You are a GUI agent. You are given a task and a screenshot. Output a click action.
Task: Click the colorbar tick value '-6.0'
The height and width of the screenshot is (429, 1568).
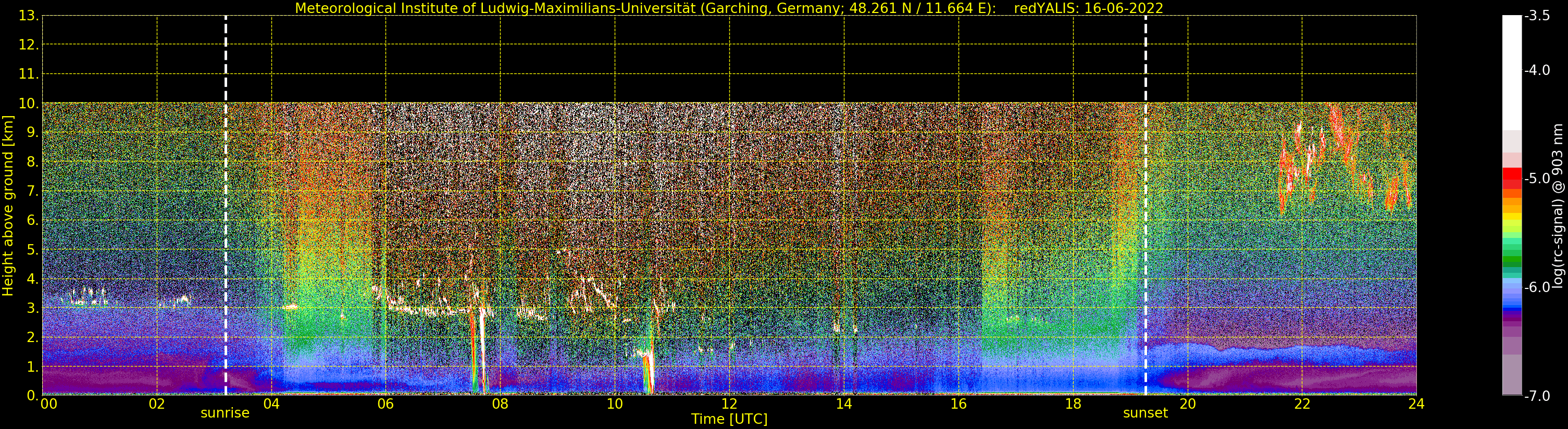[1537, 287]
